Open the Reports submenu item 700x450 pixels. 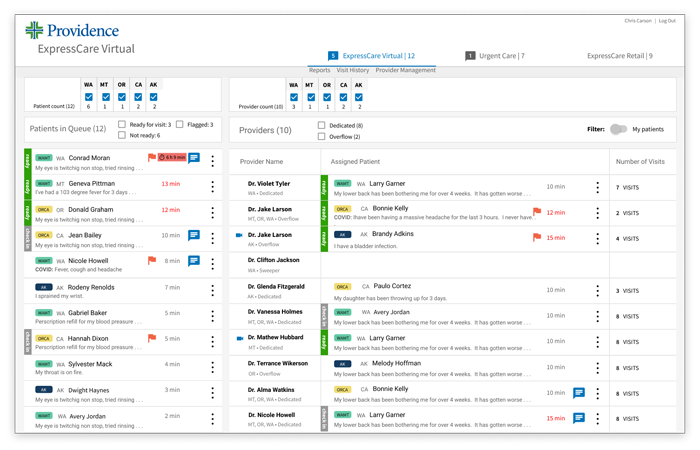[320, 70]
